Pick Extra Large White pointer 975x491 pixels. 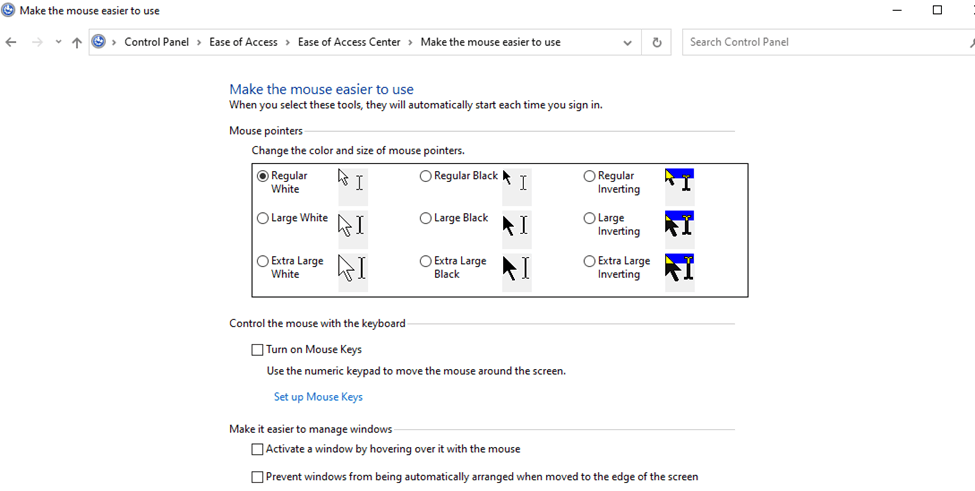coord(263,261)
